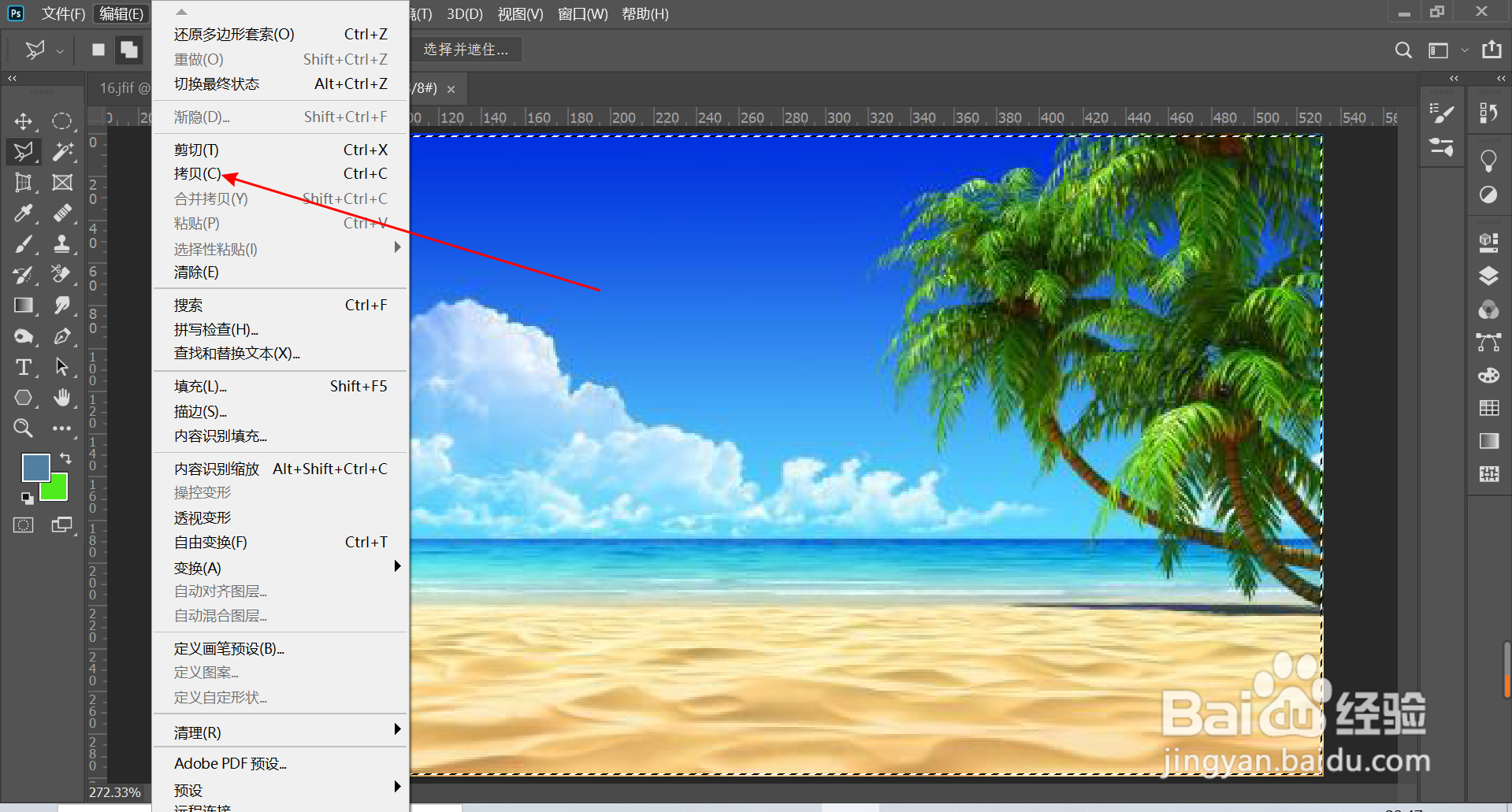This screenshot has height=812, width=1512.
Task: Open the Swatches grid panel icon
Action: click(1488, 408)
